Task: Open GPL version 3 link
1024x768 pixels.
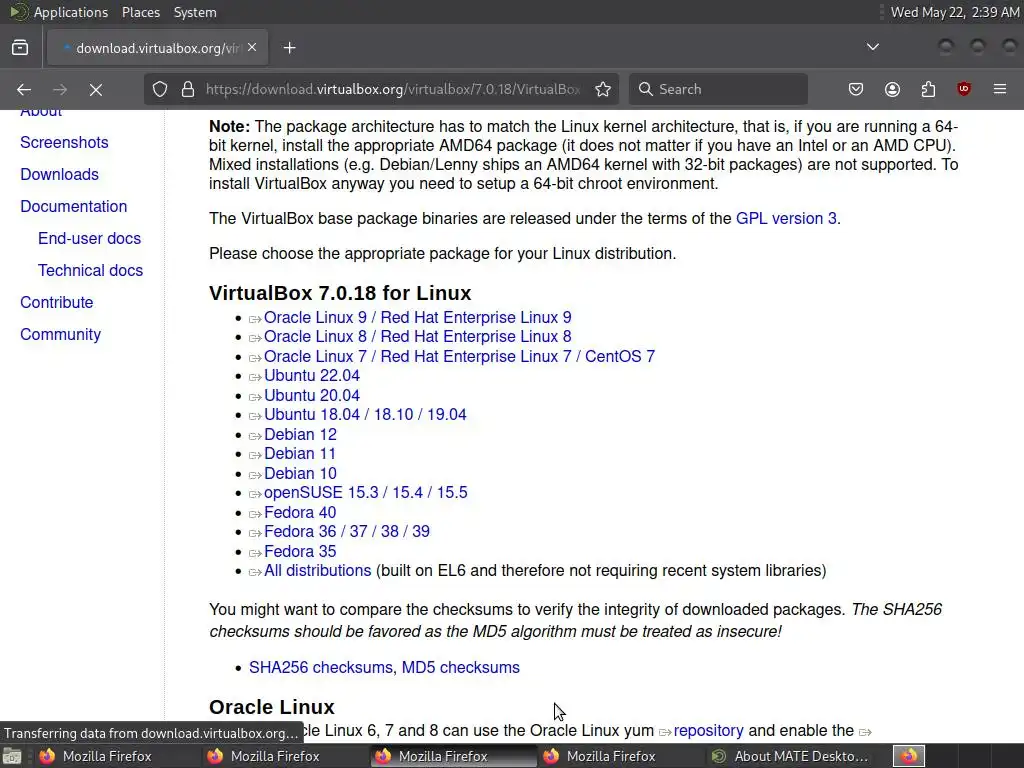Action: (786, 218)
